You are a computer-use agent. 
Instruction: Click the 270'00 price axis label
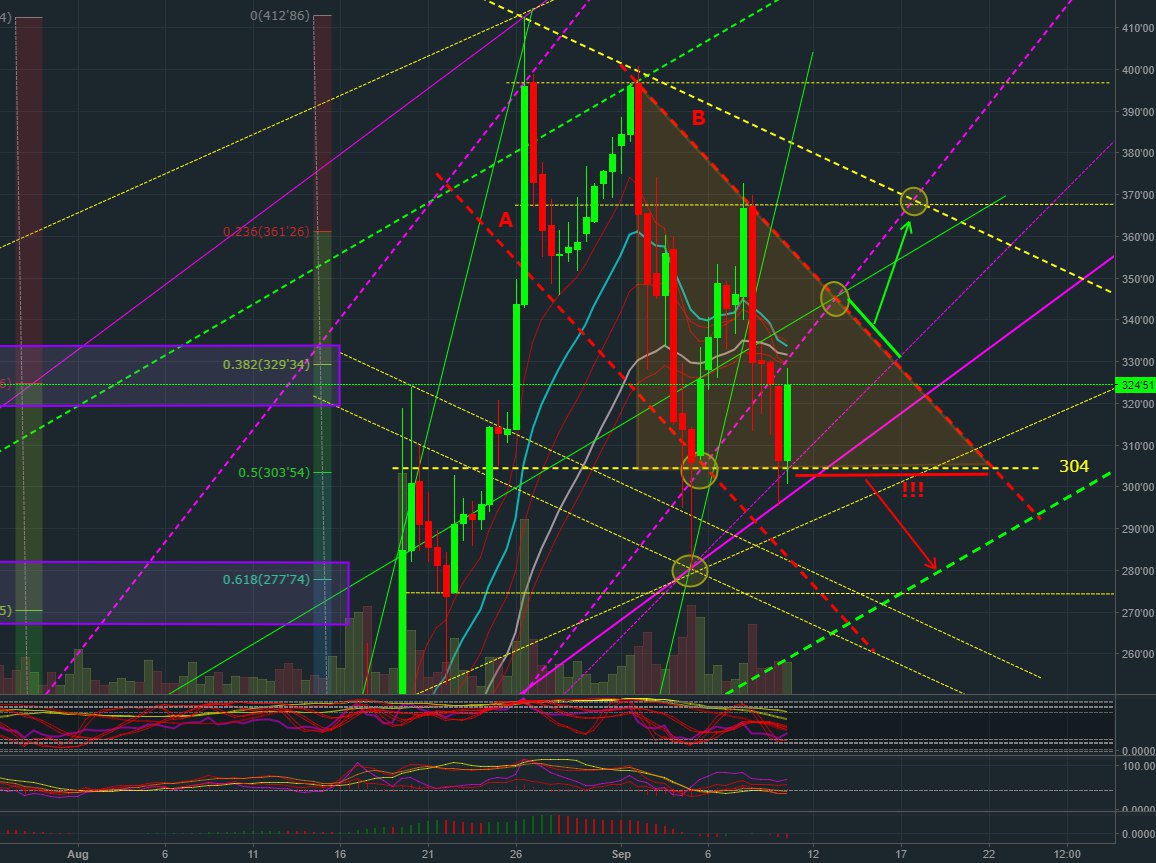[x=1138, y=612]
